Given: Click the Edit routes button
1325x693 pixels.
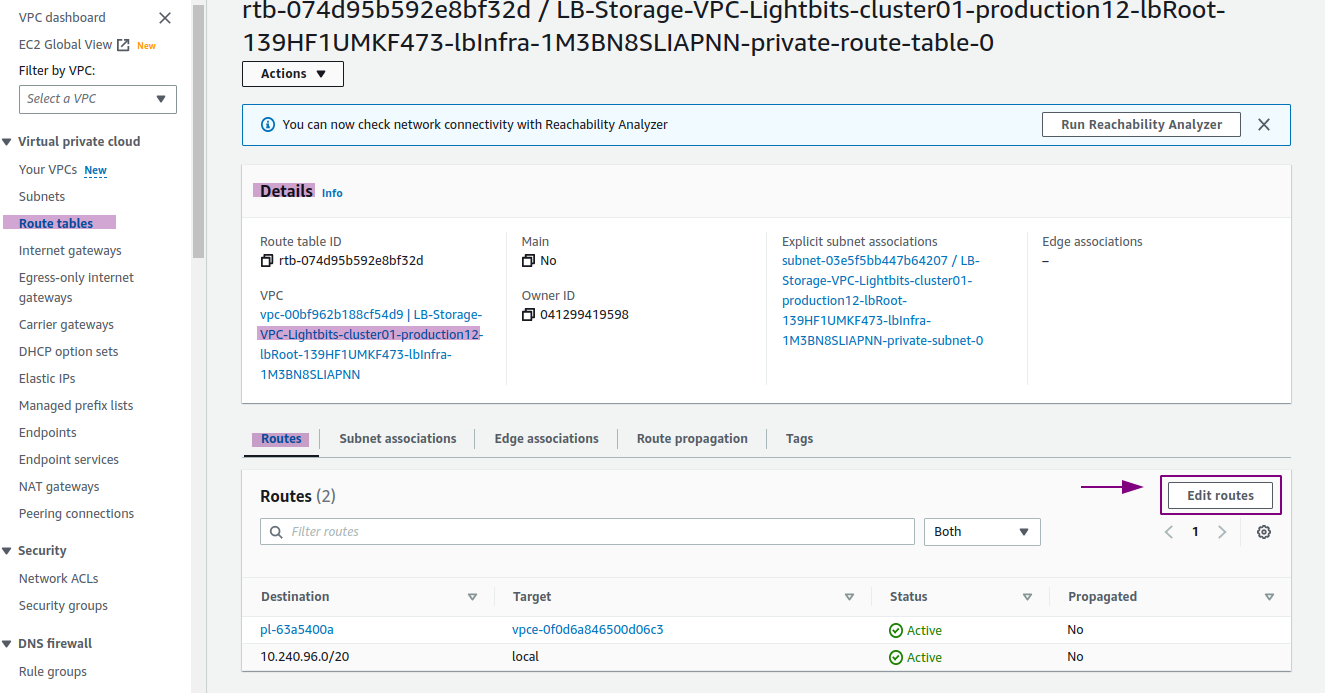Looking at the screenshot, I should point(1220,496).
